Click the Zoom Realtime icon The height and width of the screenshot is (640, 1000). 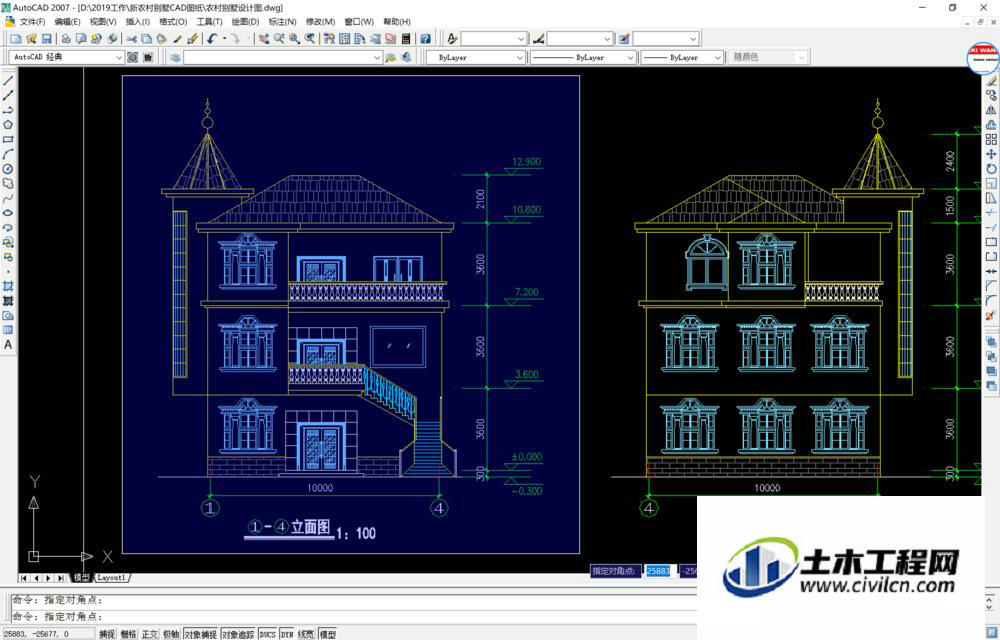tap(279, 39)
